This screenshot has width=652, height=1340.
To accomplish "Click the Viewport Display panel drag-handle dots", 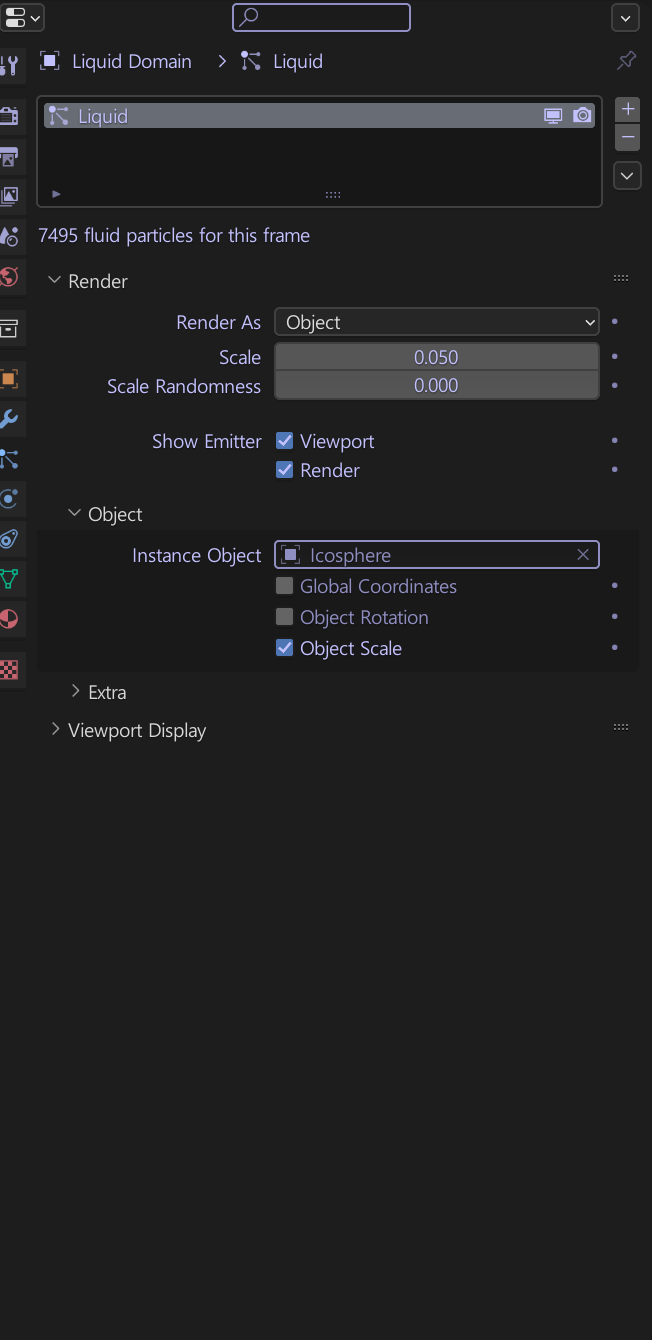I will [x=621, y=727].
